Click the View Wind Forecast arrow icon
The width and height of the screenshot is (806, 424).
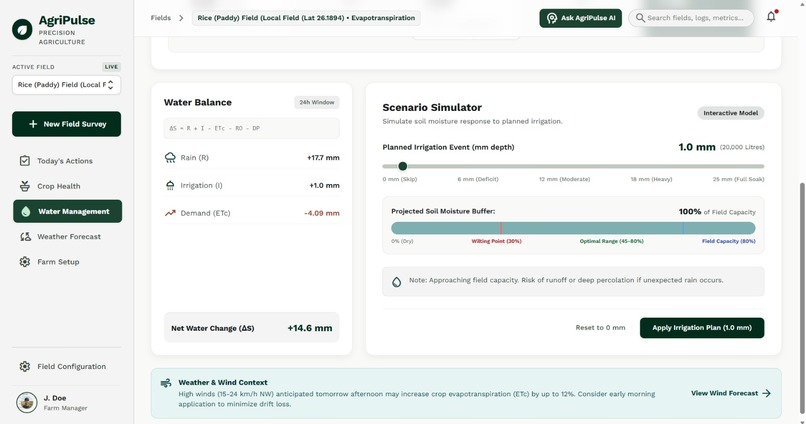766,393
